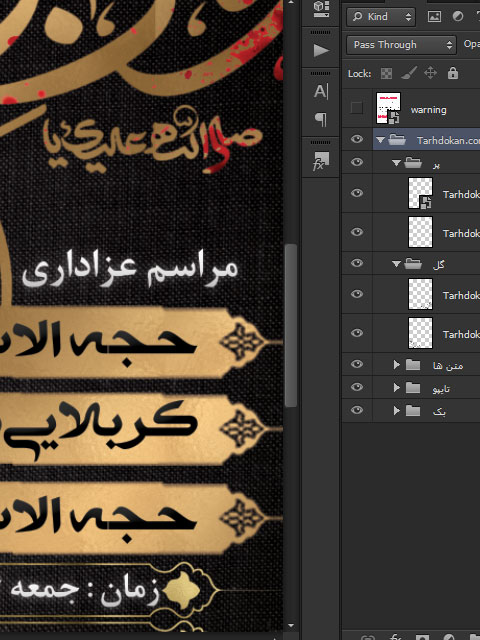
Task: Click the warning layer thumbnail
Action: click(x=388, y=108)
